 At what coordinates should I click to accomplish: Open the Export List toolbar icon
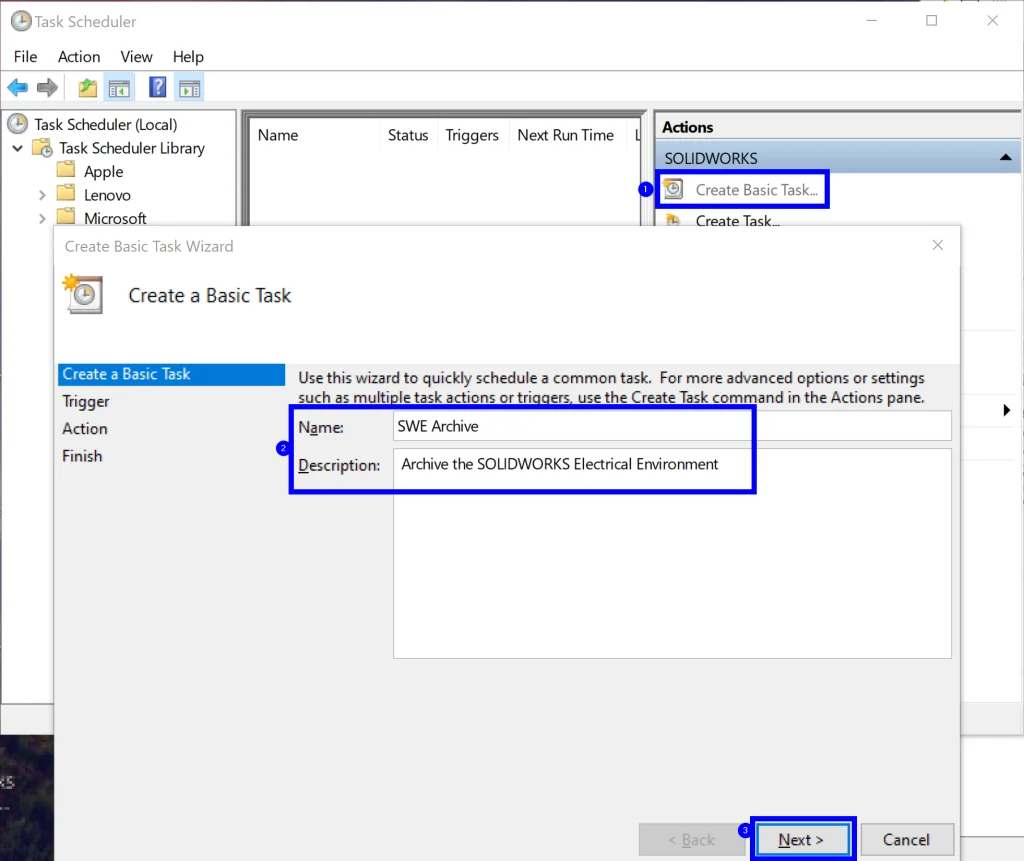click(87, 87)
